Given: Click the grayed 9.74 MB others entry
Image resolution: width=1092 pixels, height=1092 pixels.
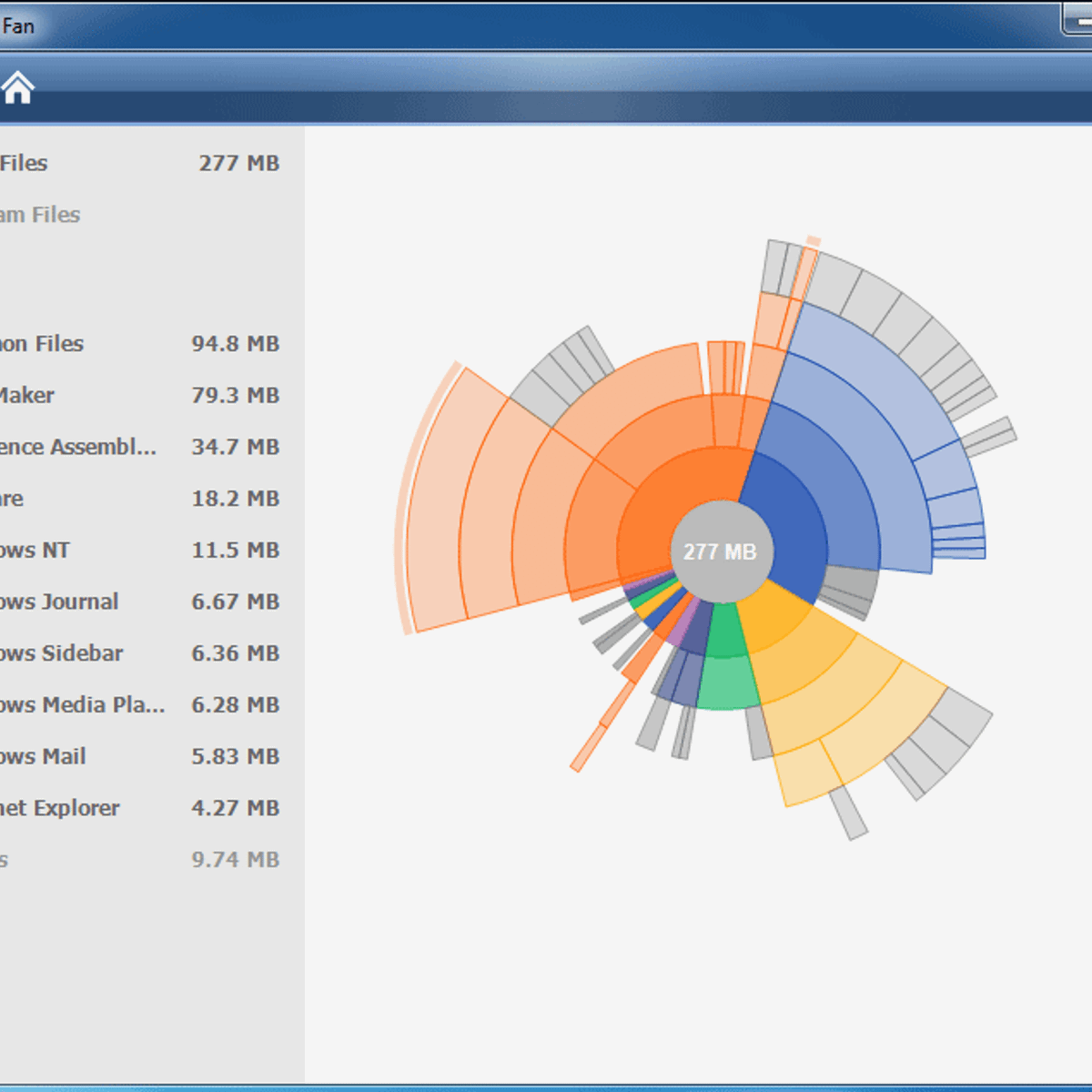Looking at the screenshot, I should [x=136, y=860].
